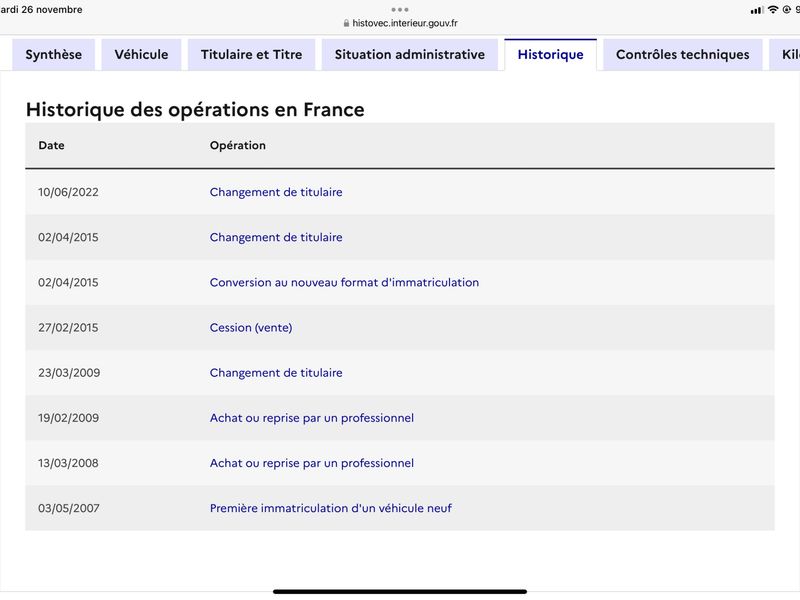Select the Historique tab
Image resolution: width=800 pixels, height=600 pixels.
[551, 55]
